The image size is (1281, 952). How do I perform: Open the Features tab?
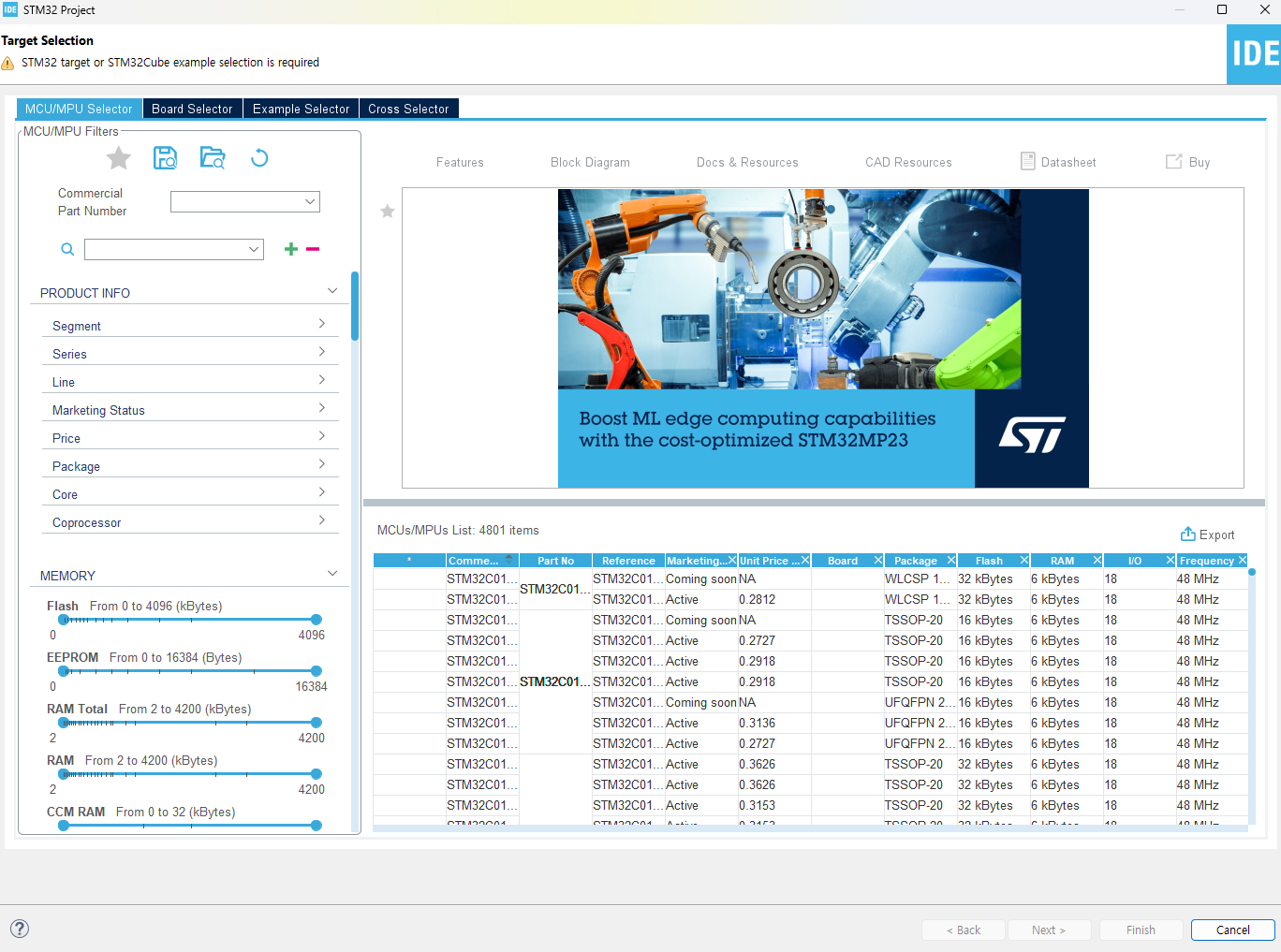click(460, 162)
